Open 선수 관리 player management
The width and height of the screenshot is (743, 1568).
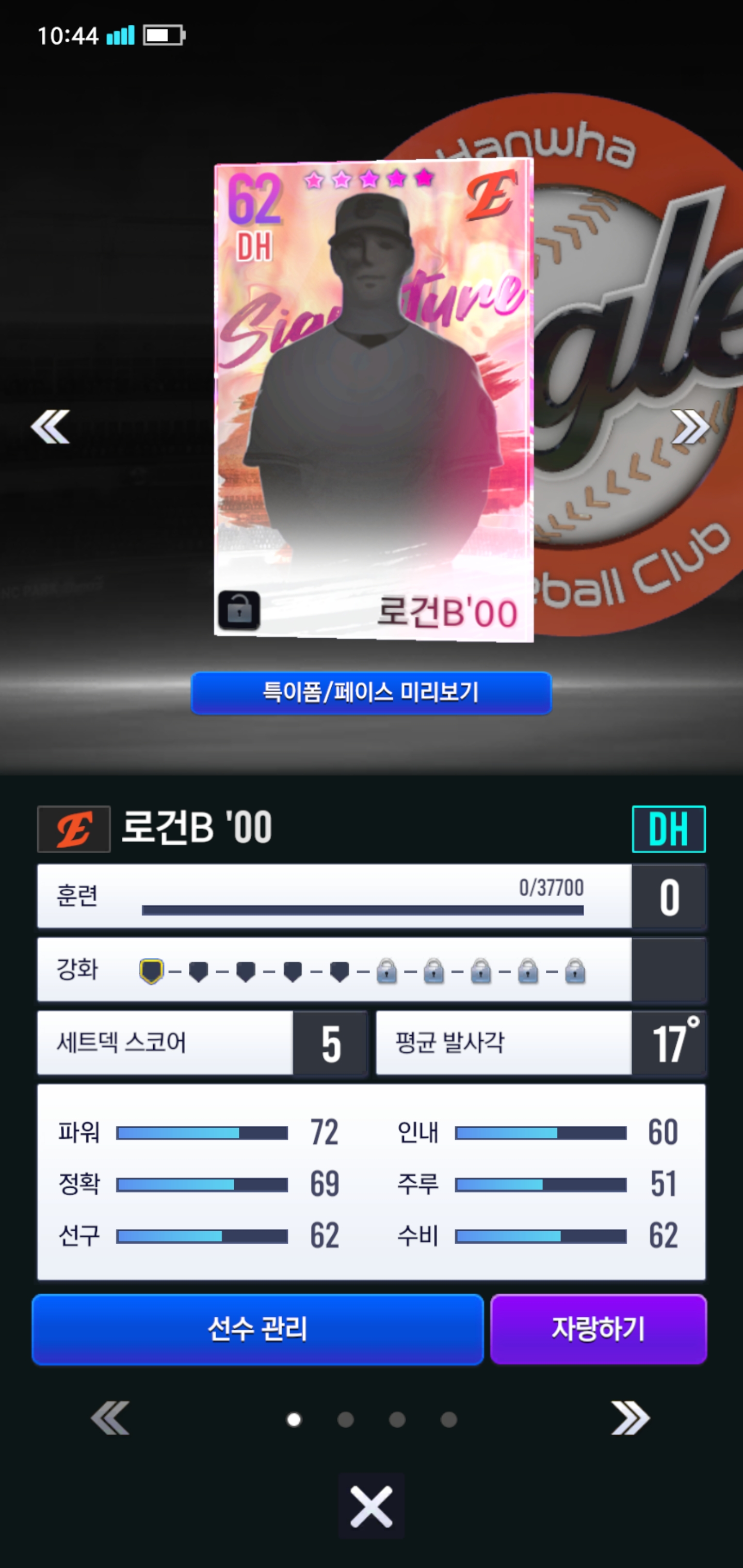(x=257, y=1329)
